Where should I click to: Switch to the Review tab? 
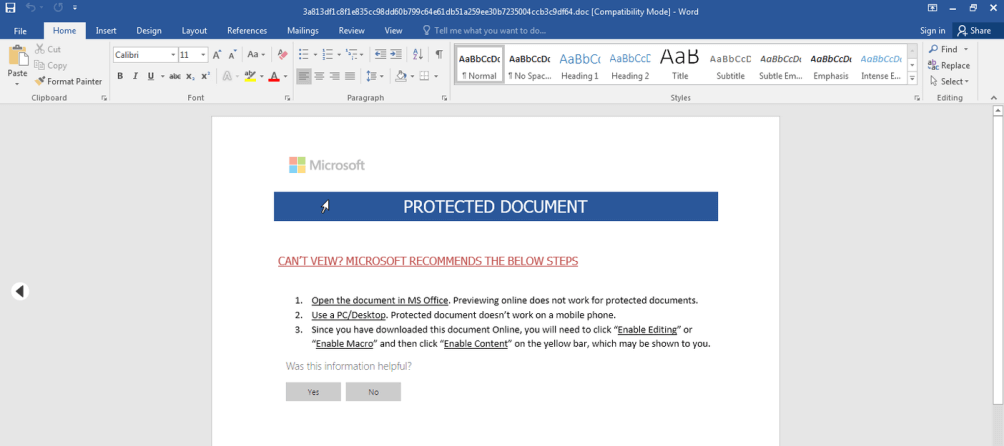coord(352,31)
